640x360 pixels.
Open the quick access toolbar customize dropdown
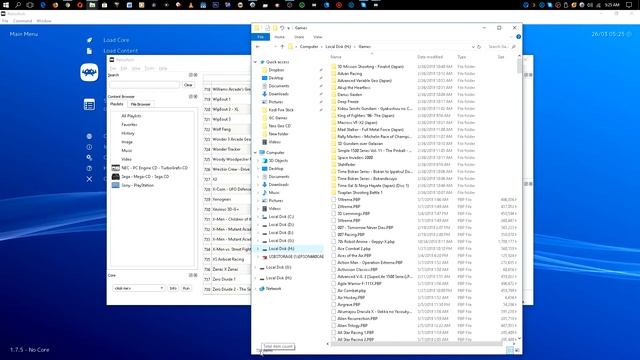(289, 28)
